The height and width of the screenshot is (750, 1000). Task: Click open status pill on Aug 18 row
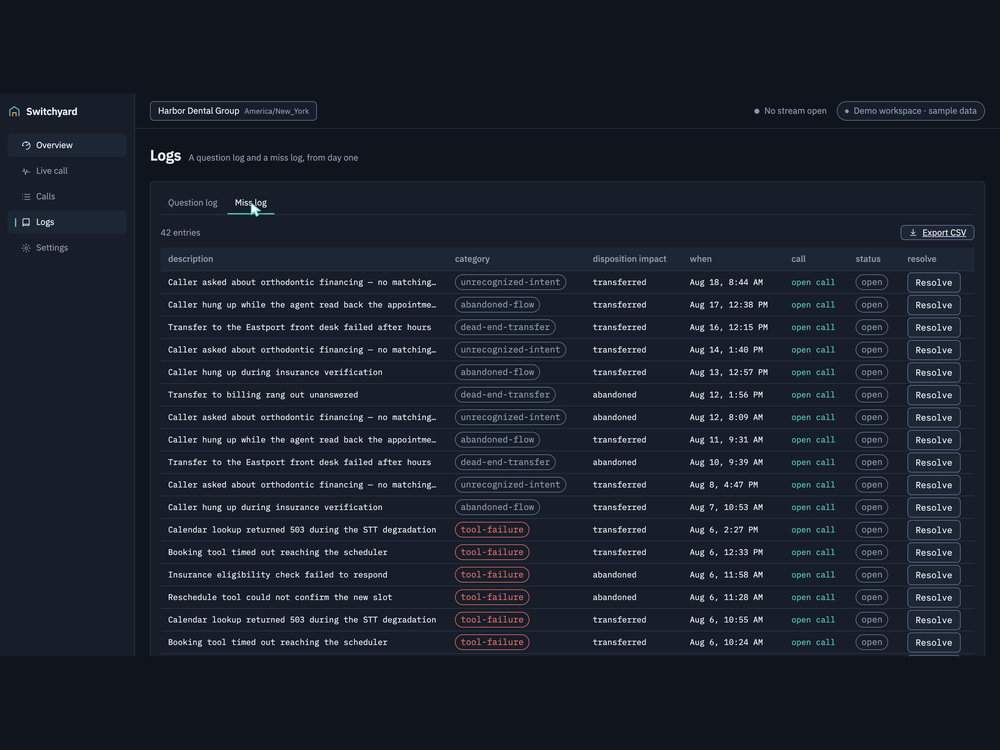tap(872, 283)
